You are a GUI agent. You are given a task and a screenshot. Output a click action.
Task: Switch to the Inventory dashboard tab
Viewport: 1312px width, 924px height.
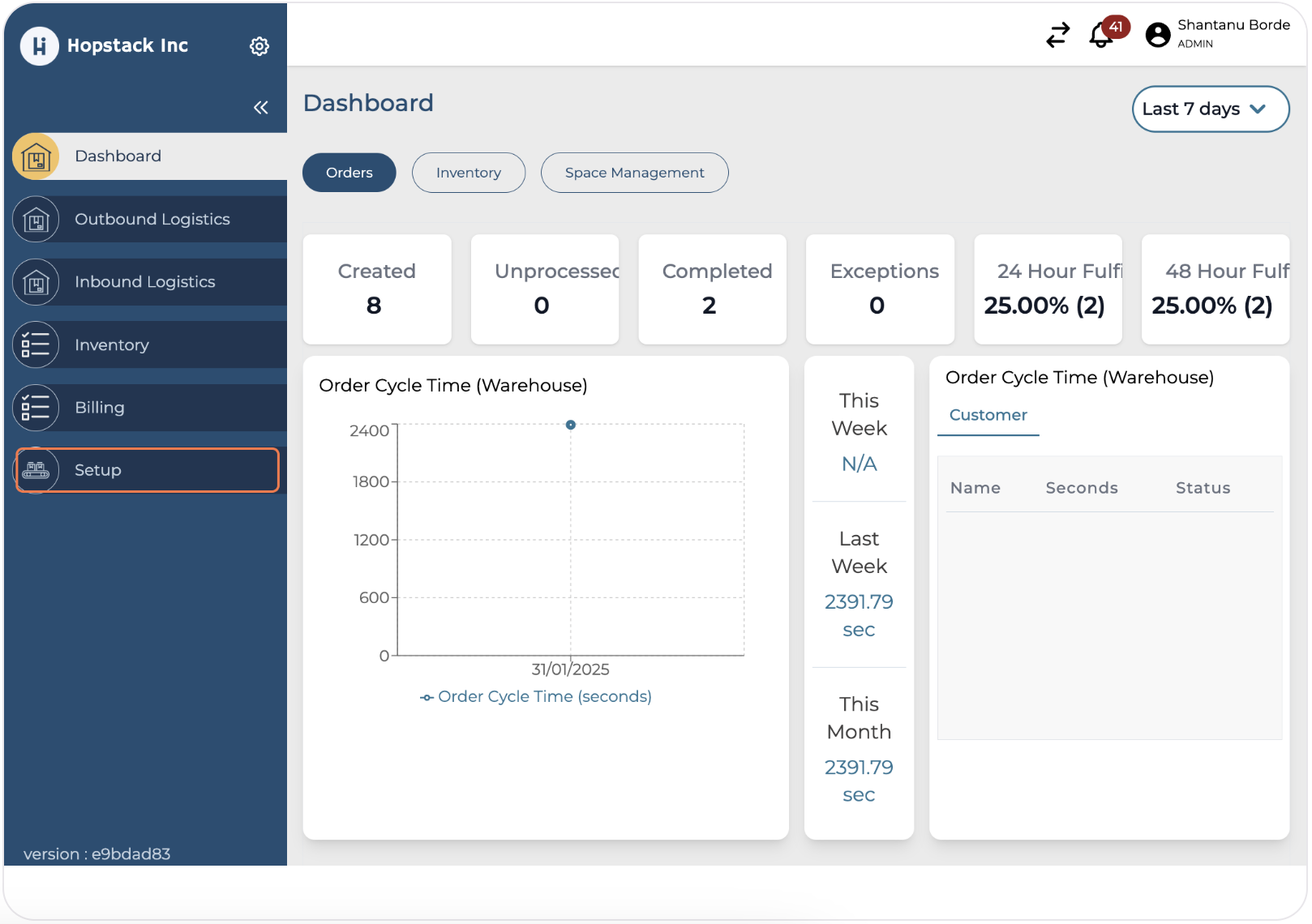[468, 173]
